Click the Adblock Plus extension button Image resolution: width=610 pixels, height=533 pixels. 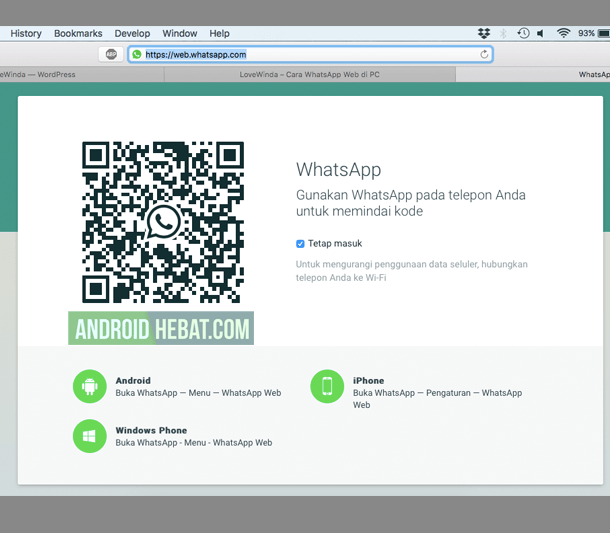coord(111,54)
